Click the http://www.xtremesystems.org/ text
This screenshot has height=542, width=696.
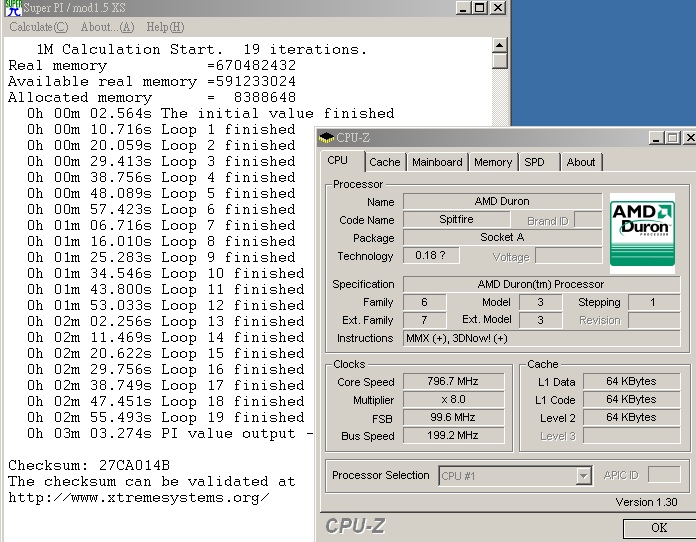pos(138,498)
